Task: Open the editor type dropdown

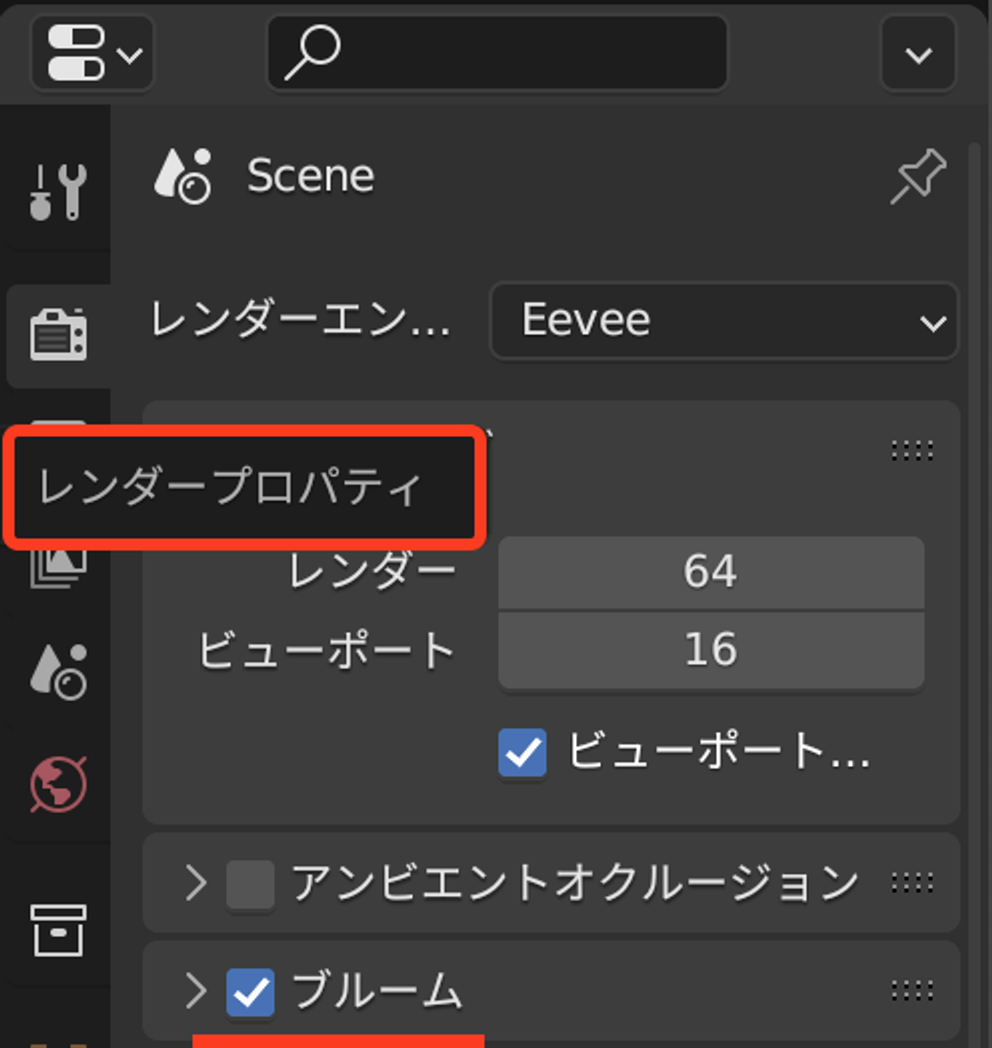Action: (93, 53)
